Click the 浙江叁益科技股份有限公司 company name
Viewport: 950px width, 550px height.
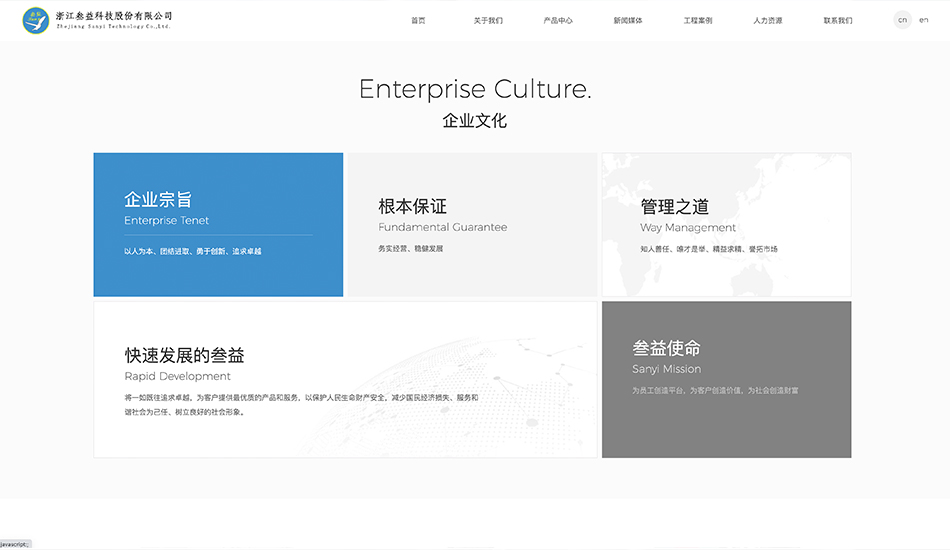114,17
